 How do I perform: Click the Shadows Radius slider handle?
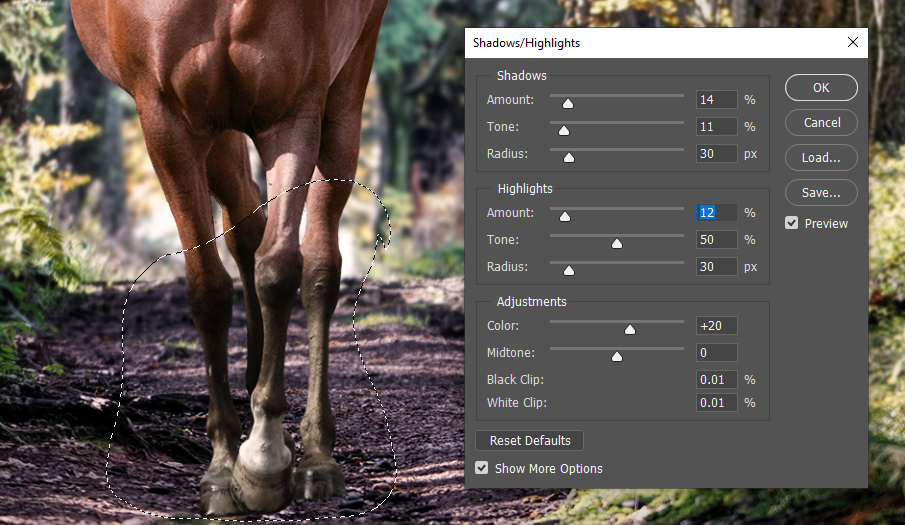coord(569,158)
